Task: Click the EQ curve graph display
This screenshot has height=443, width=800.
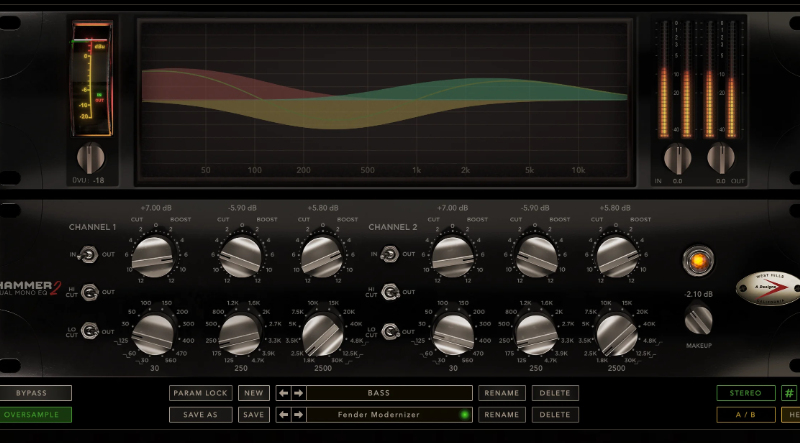Action: tap(385, 101)
